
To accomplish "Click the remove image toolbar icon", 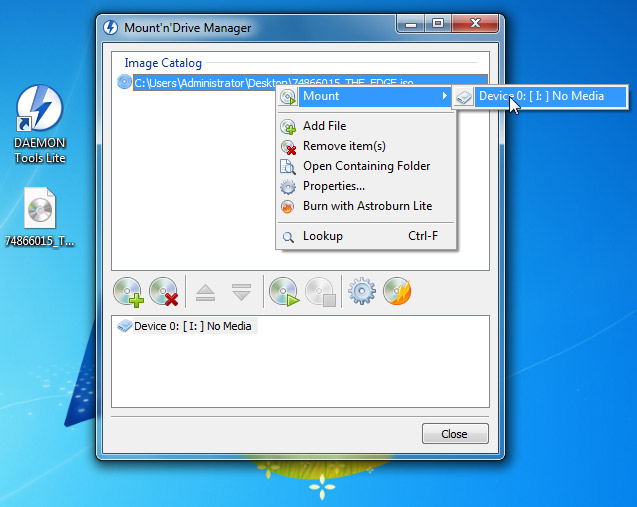I will [x=163, y=292].
